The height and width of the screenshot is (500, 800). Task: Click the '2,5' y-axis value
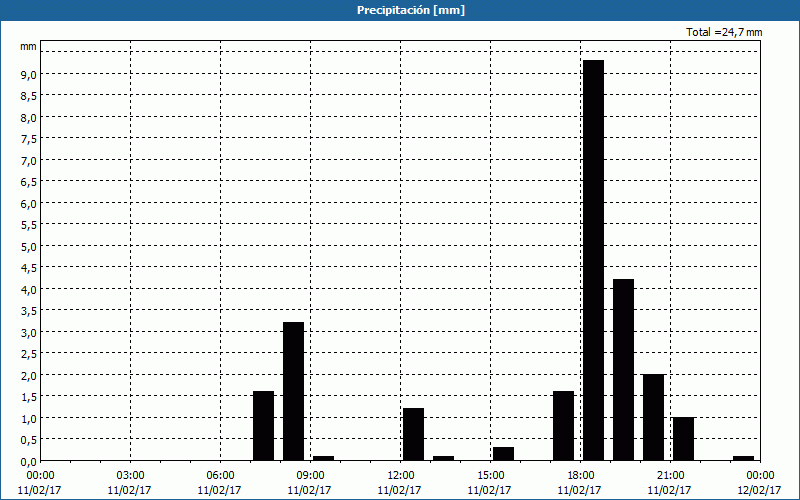[x=28, y=354]
